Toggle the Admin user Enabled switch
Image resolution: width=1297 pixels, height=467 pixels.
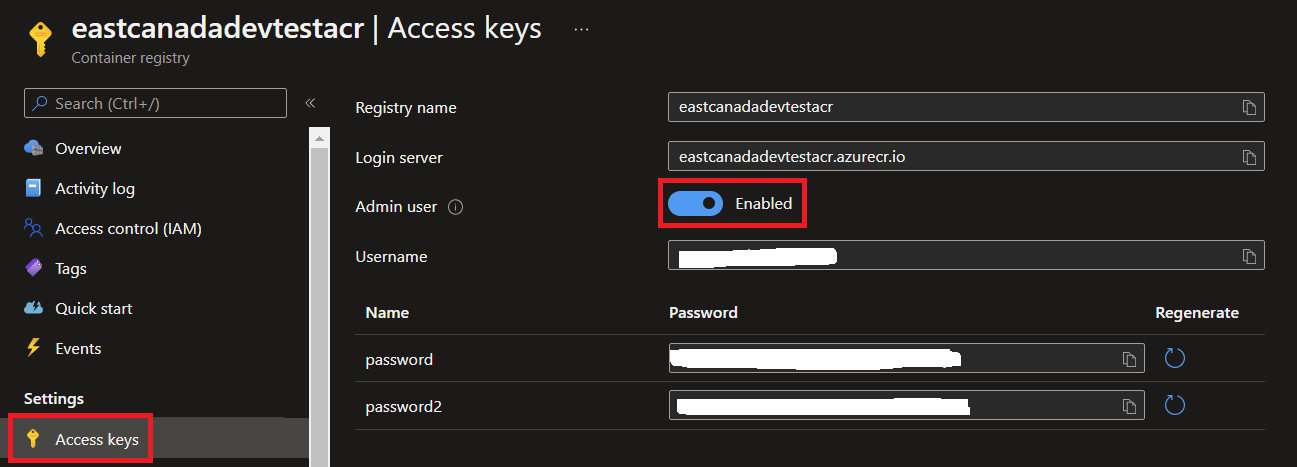coord(695,203)
